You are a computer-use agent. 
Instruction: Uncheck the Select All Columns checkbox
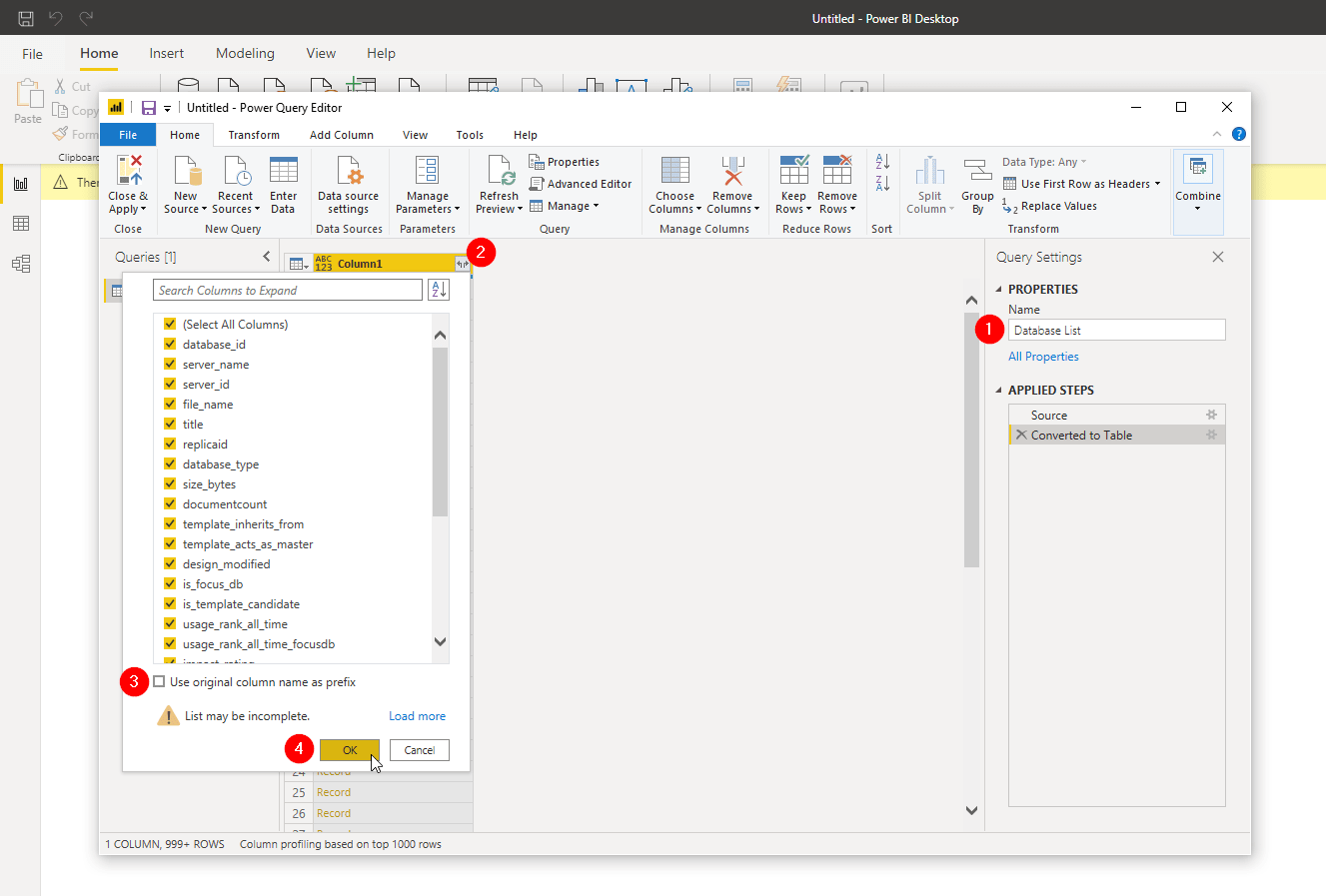[170, 325]
